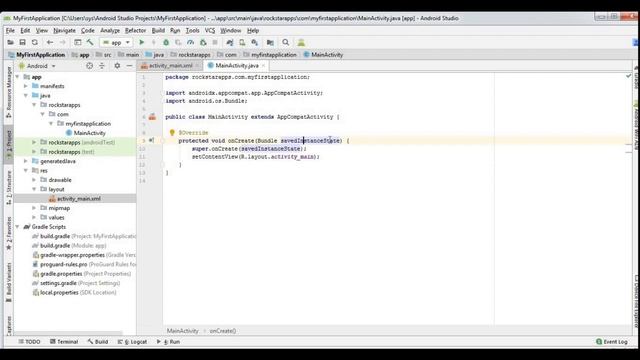640x360 pixels.
Task: Open the Event Log
Action: pyautogui.click(x=611, y=342)
